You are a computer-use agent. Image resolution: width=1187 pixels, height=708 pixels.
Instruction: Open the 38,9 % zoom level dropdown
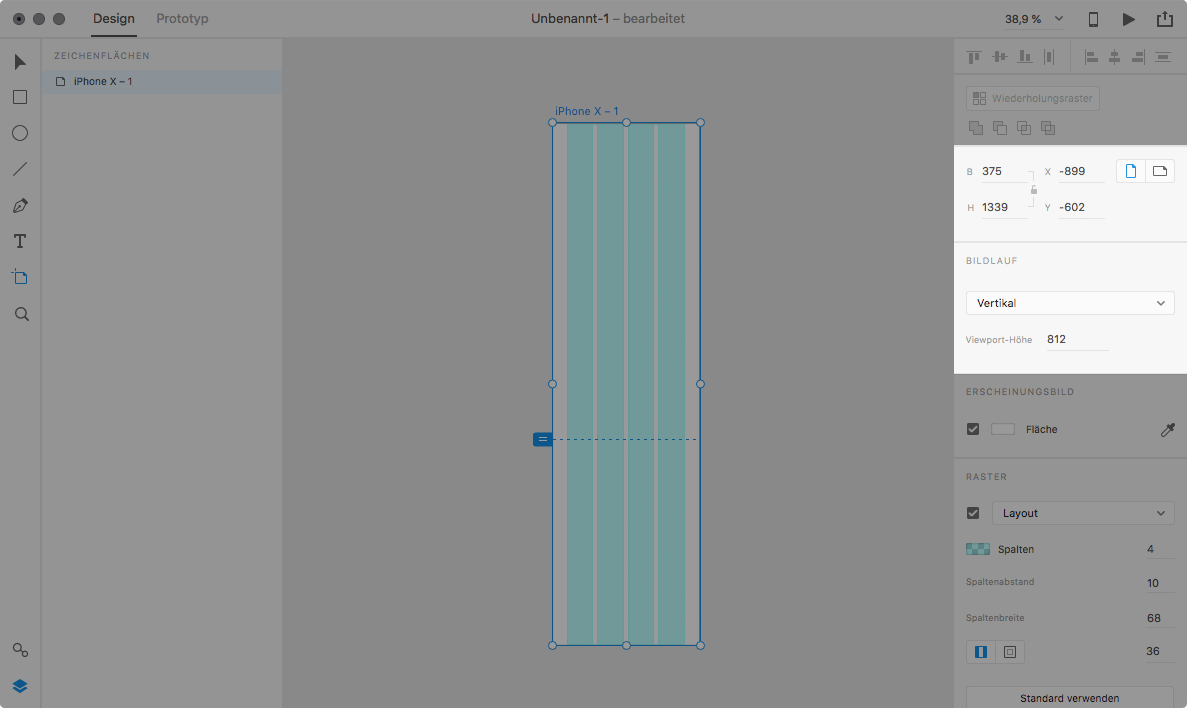1034,18
